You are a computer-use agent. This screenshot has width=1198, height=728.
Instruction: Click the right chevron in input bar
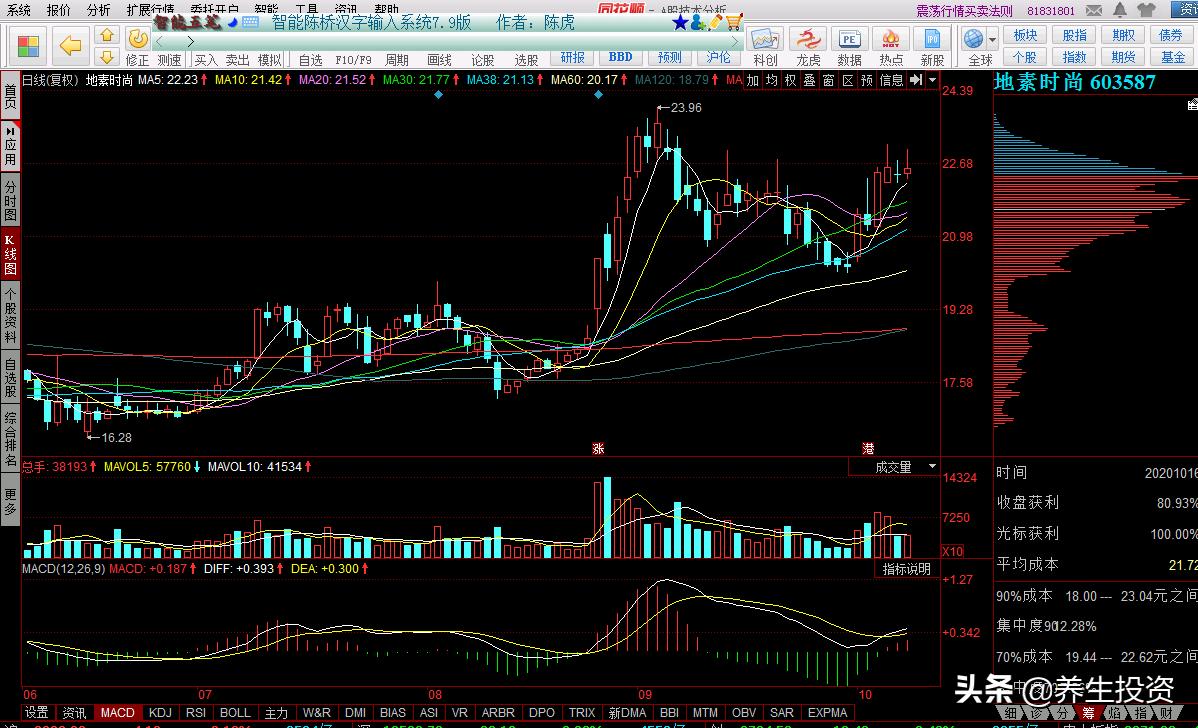coord(190,41)
